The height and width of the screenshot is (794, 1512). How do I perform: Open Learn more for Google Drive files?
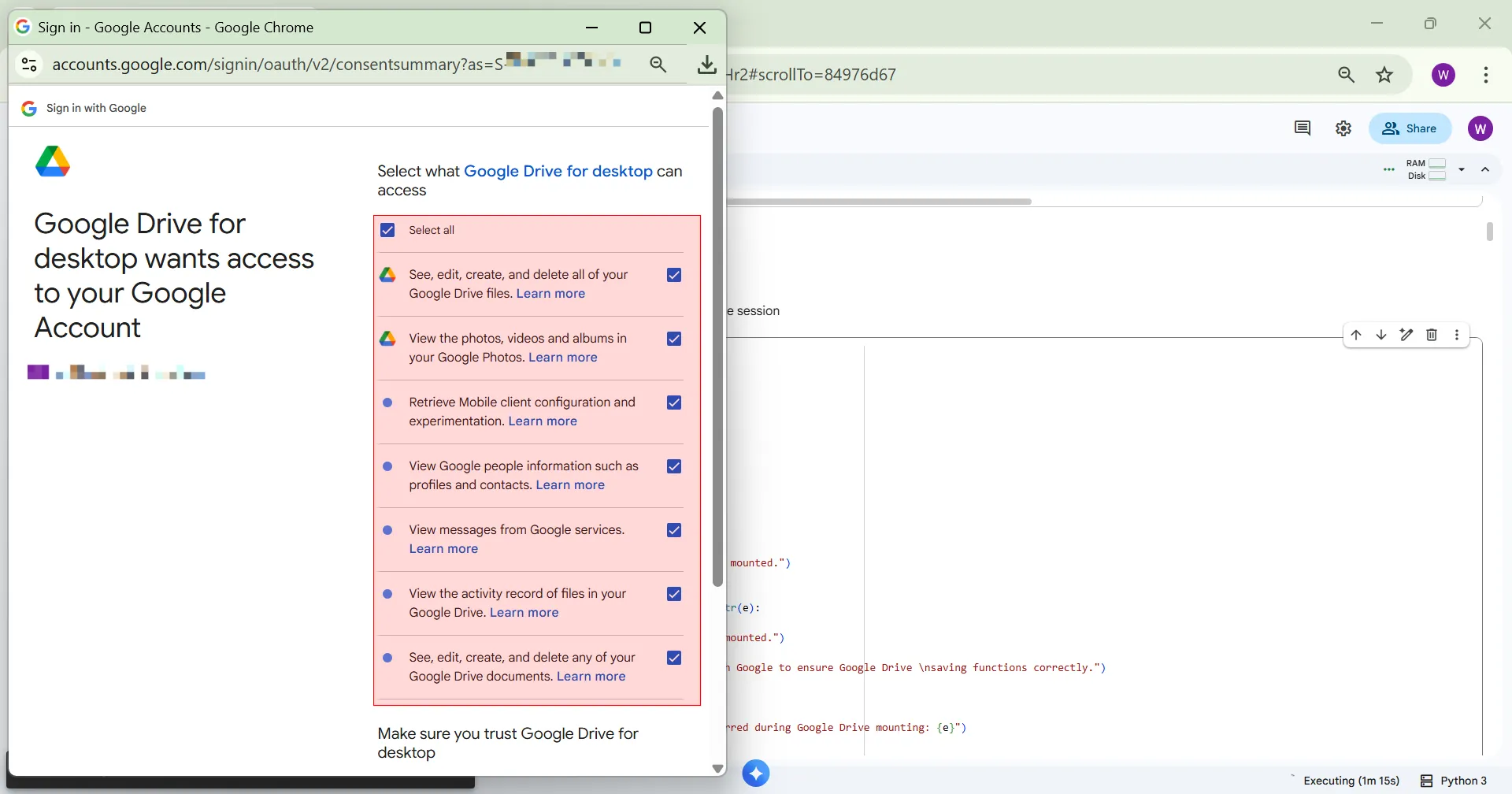pyautogui.click(x=550, y=294)
